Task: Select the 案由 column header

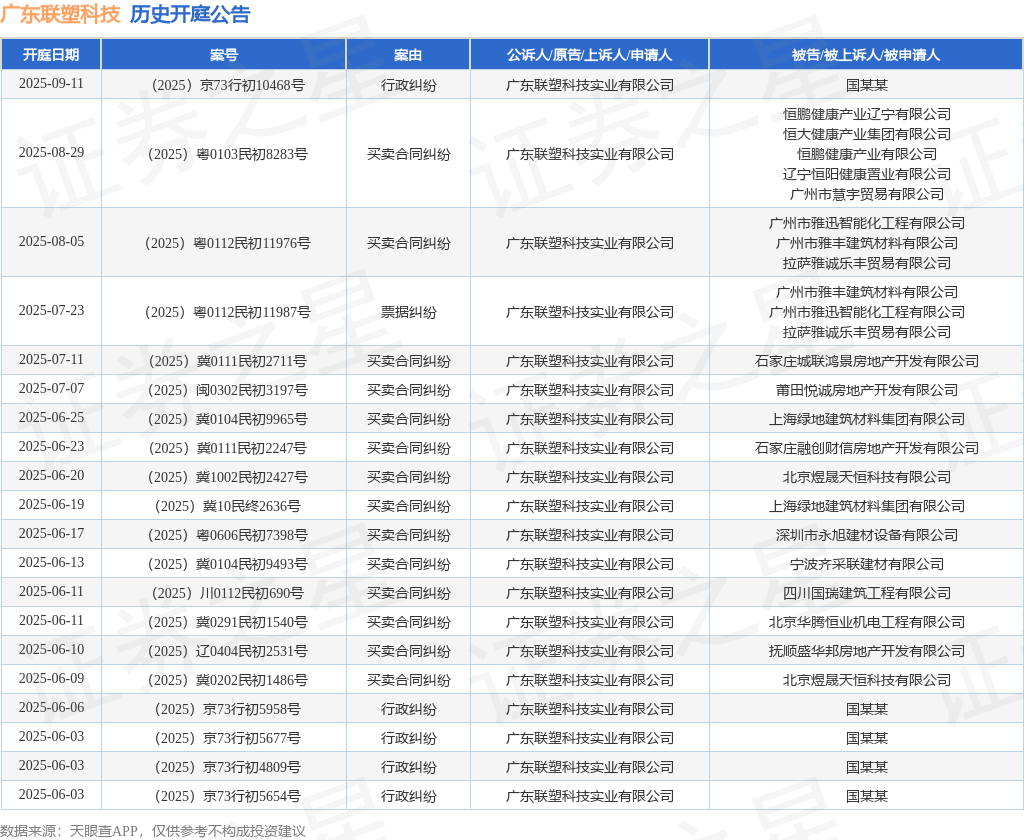Action: click(x=408, y=55)
